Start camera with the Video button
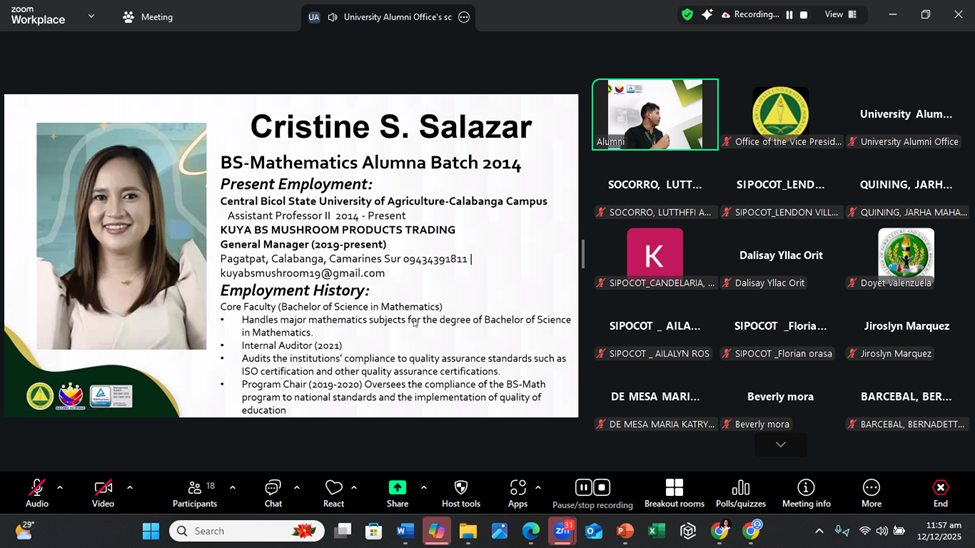975x548 pixels. coord(103,490)
